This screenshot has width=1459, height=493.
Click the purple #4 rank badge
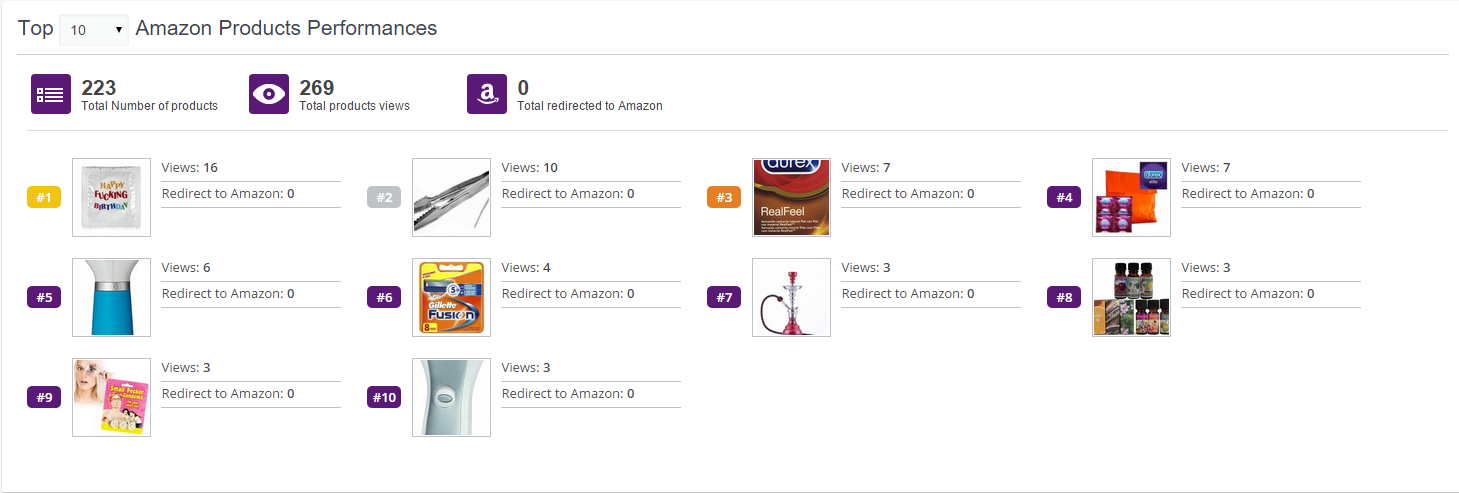point(1064,197)
